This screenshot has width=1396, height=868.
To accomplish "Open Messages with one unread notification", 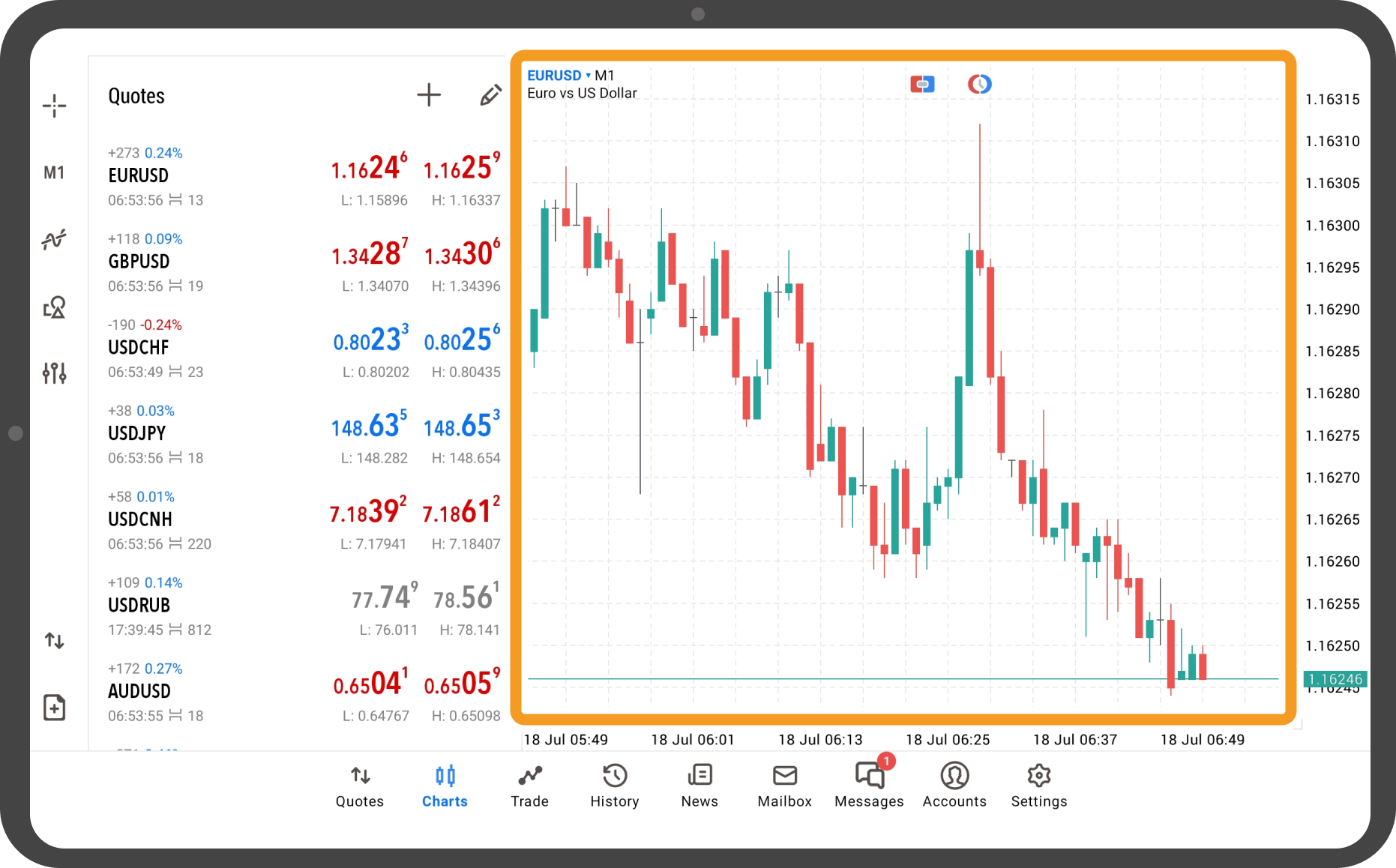I will pyautogui.click(x=869, y=786).
